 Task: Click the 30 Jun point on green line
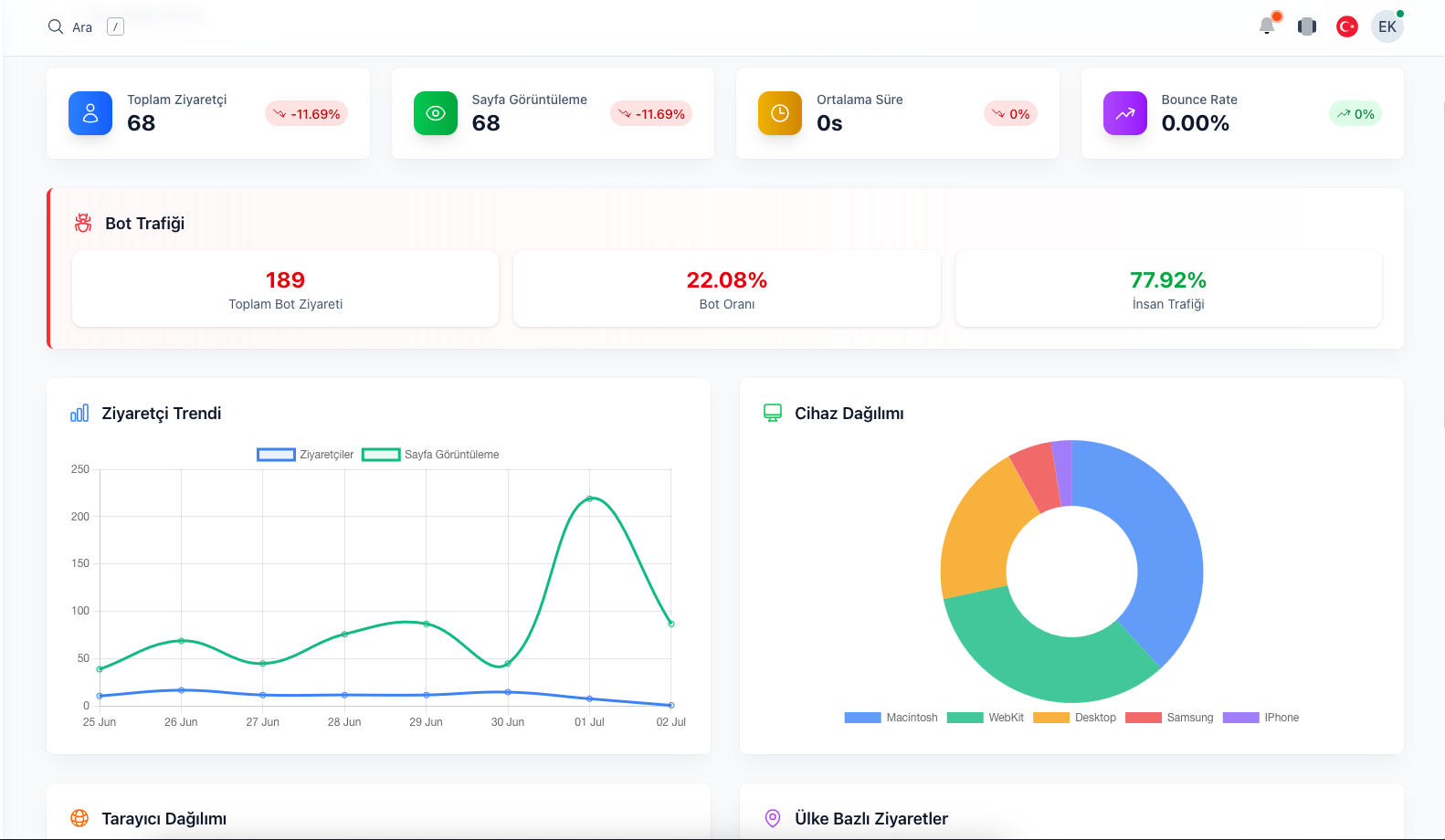508,663
